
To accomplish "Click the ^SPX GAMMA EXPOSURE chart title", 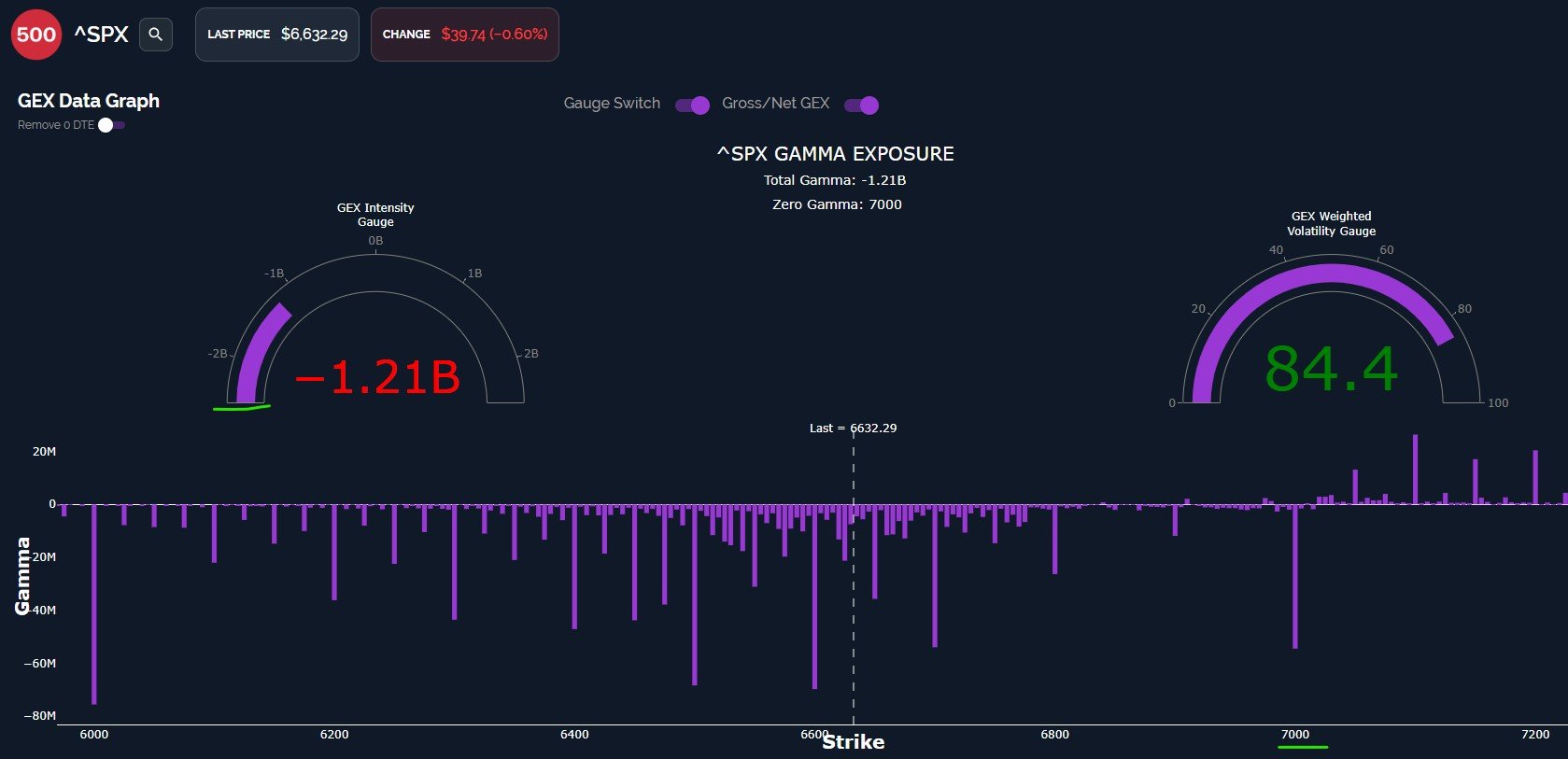I will coord(836,154).
